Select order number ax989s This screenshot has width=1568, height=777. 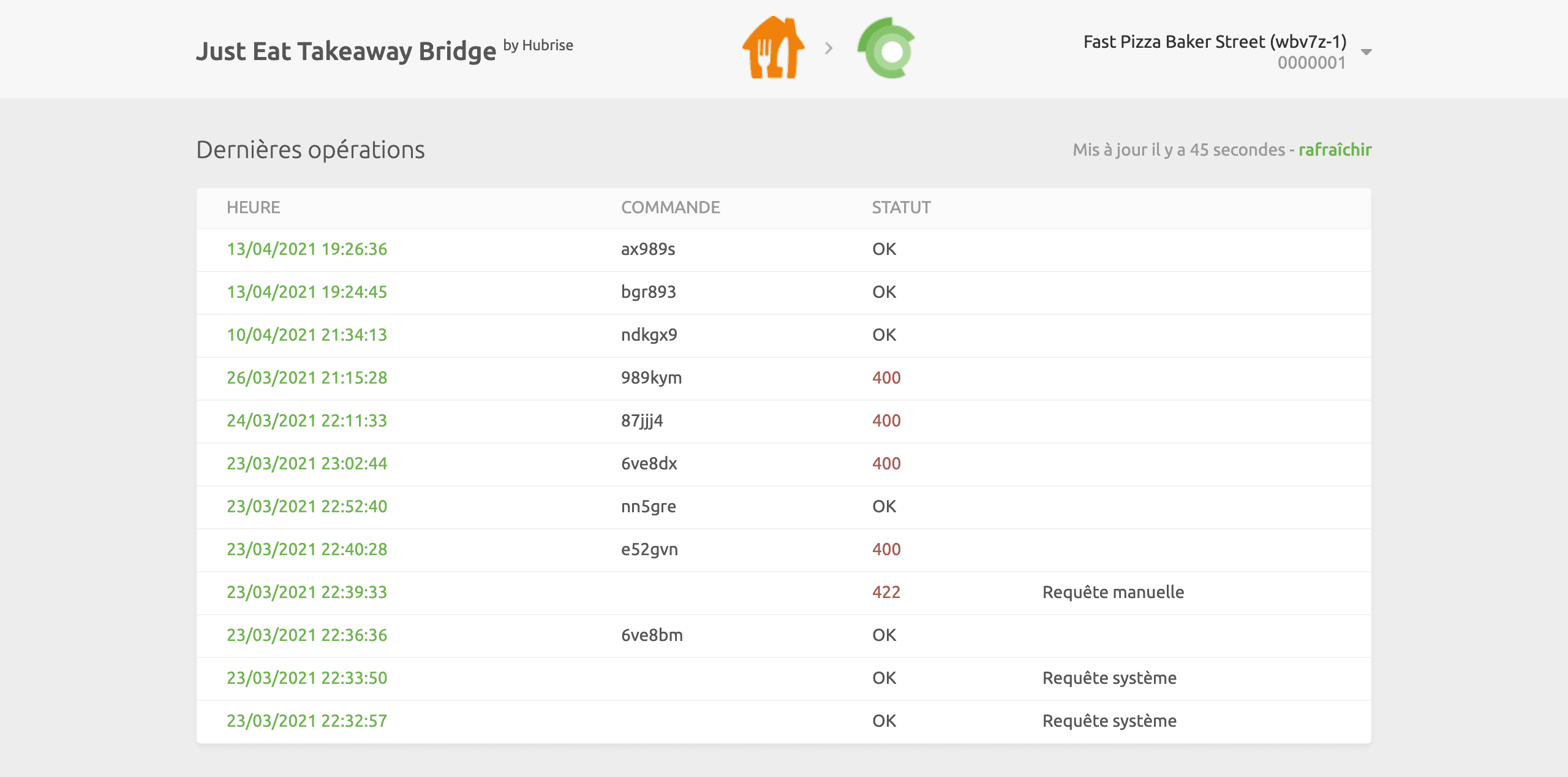pos(648,249)
